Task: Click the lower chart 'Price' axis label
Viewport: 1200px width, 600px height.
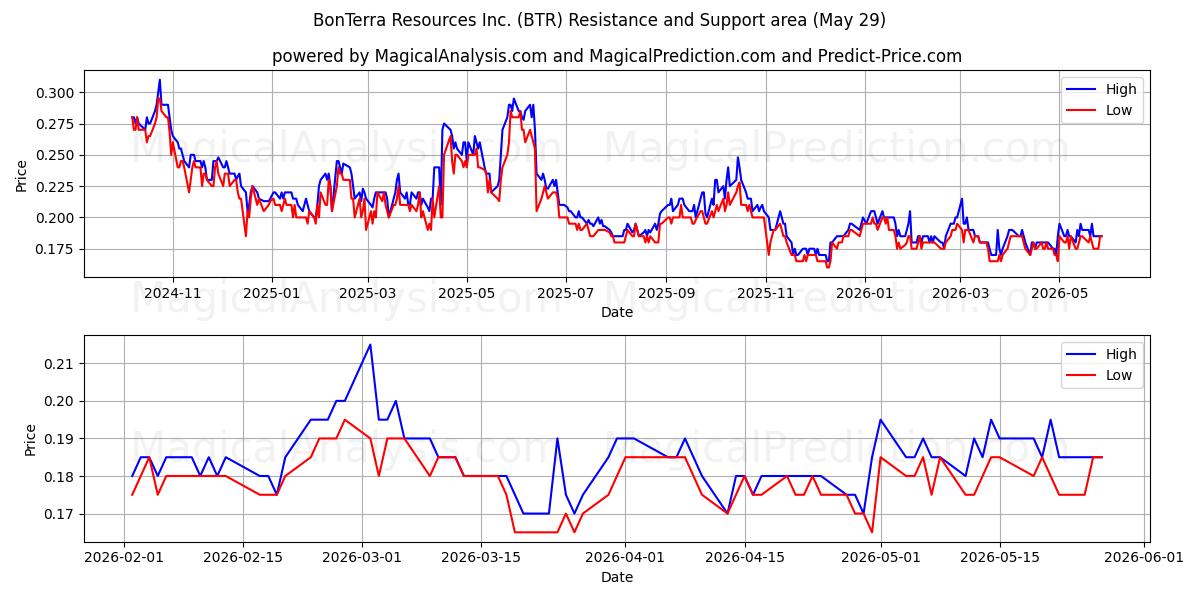Action: [29, 439]
